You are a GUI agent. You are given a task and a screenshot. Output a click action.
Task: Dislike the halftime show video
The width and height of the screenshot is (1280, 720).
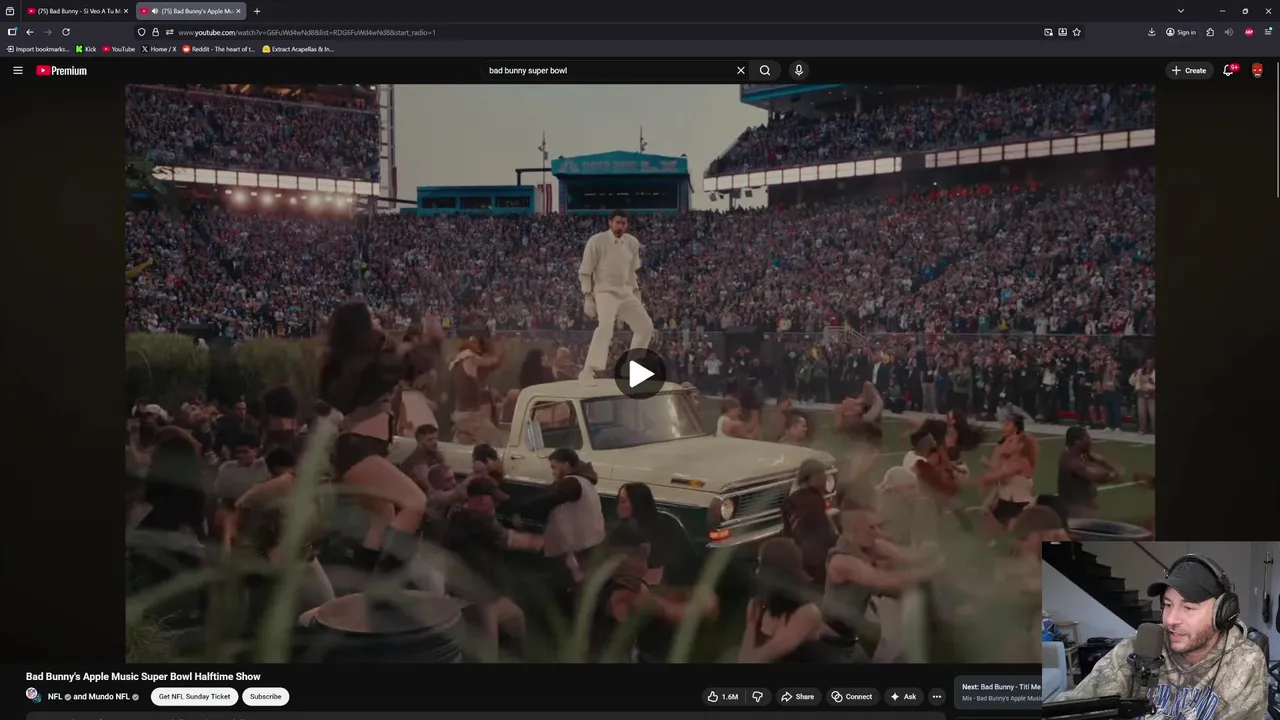[757, 696]
